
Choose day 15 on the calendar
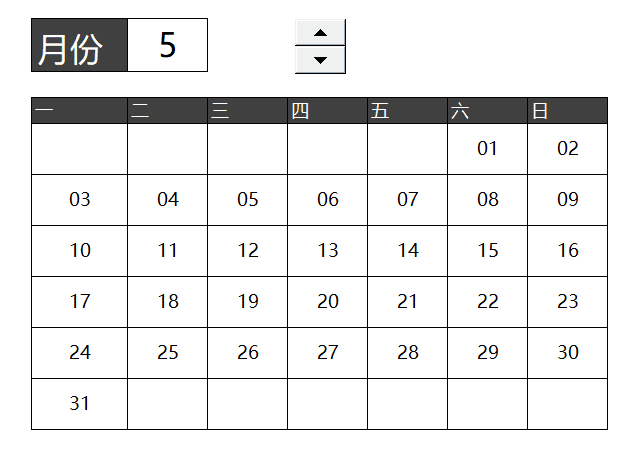tap(487, 251)
